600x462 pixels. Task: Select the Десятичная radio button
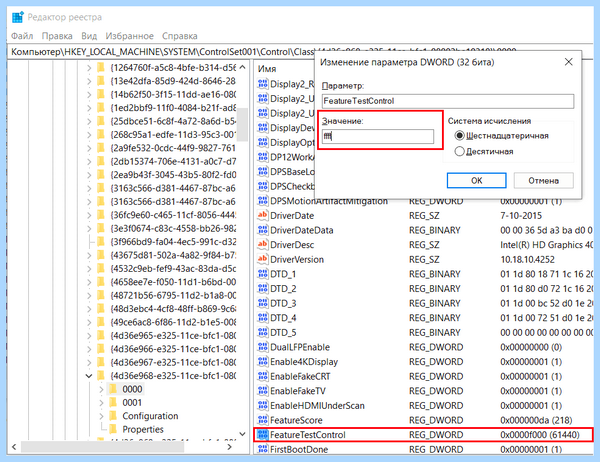tap(459, 151)
